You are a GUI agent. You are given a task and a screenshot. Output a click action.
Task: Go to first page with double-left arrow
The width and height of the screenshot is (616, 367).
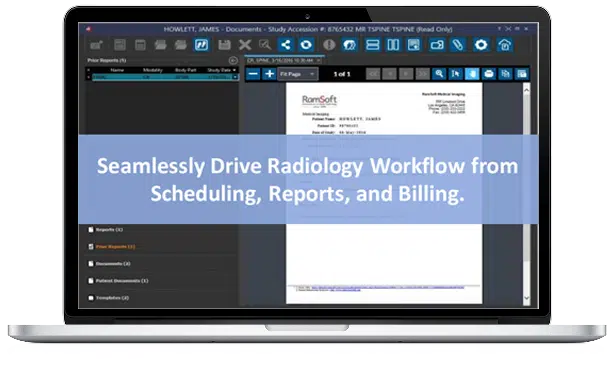tap(373, 74)
